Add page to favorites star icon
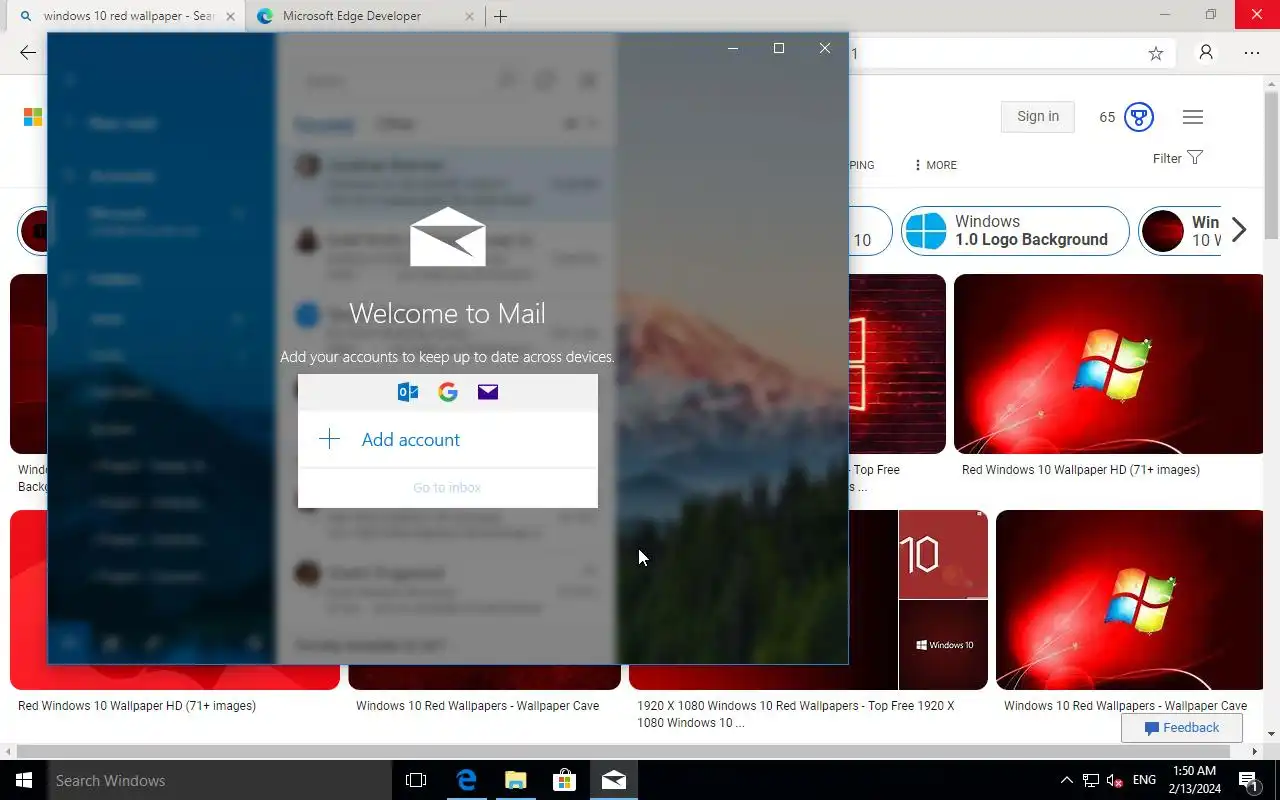The width and height of the screenshot is (1280, 800). [x=1156, y=53]
